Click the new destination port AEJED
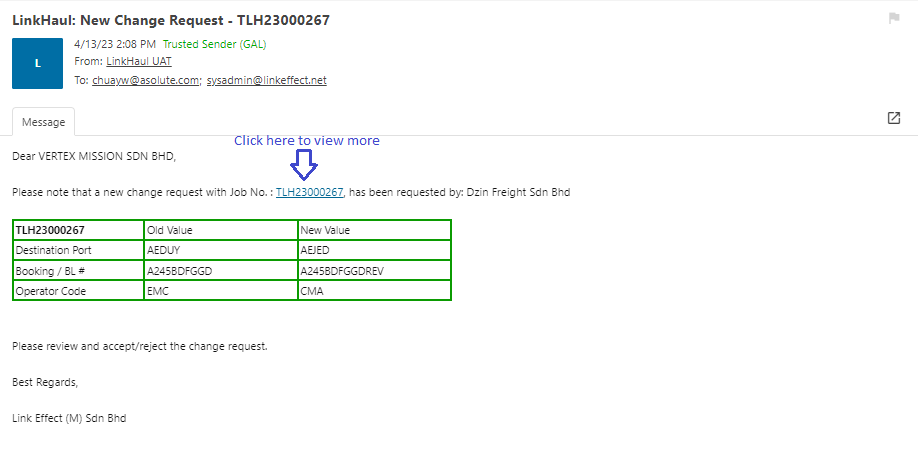 tap(314, 250)
